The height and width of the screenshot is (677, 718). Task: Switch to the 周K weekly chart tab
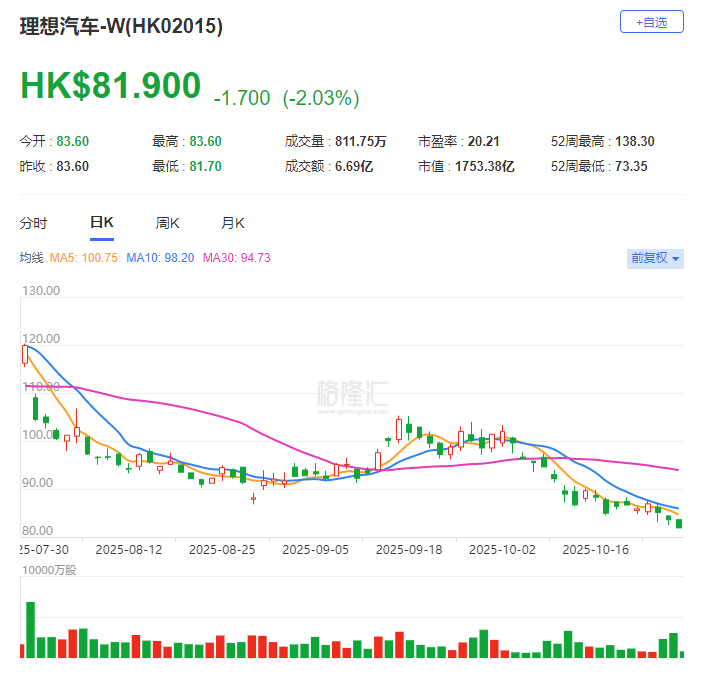tap(167, 223)
